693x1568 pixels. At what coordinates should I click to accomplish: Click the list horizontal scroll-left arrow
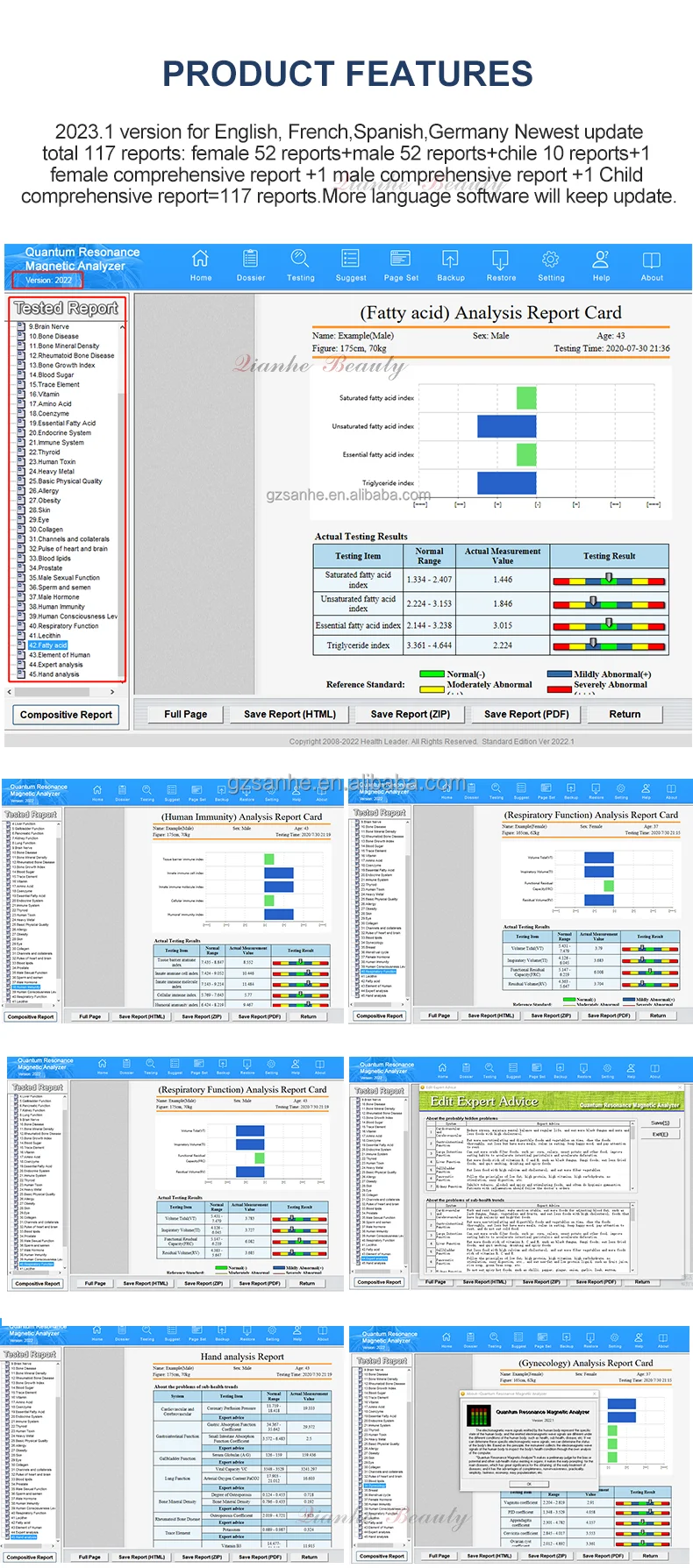pyautogui.click(x=11, y=692)
